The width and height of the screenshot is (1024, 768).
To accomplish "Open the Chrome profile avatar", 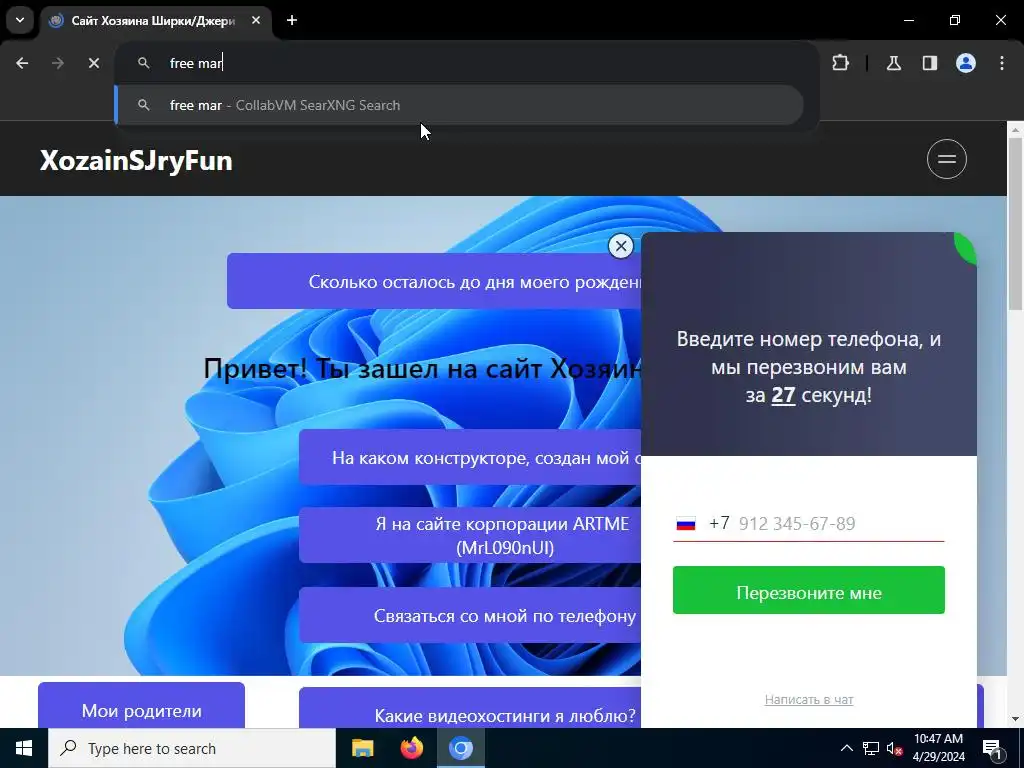I will tap(966, 63).
